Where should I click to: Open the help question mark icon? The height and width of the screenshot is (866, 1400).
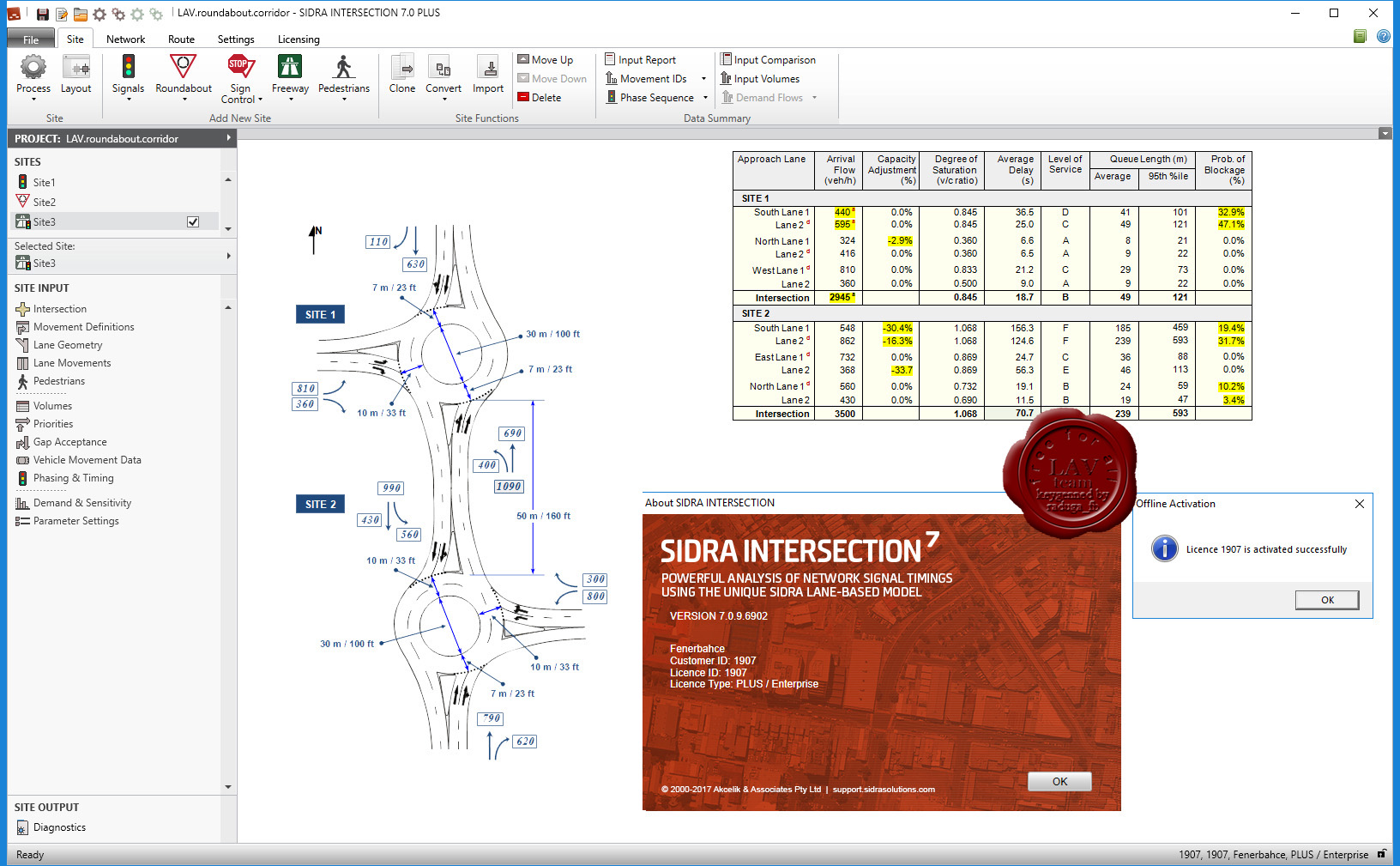coord(1383,36)
